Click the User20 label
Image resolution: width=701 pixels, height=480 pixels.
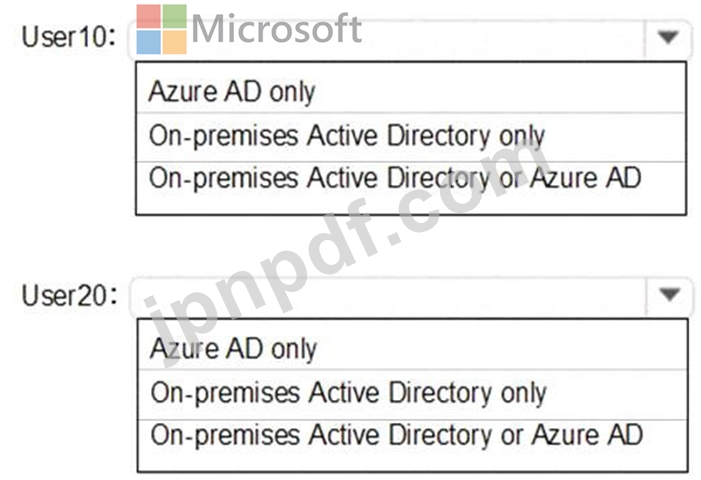[x=70, y=295]
